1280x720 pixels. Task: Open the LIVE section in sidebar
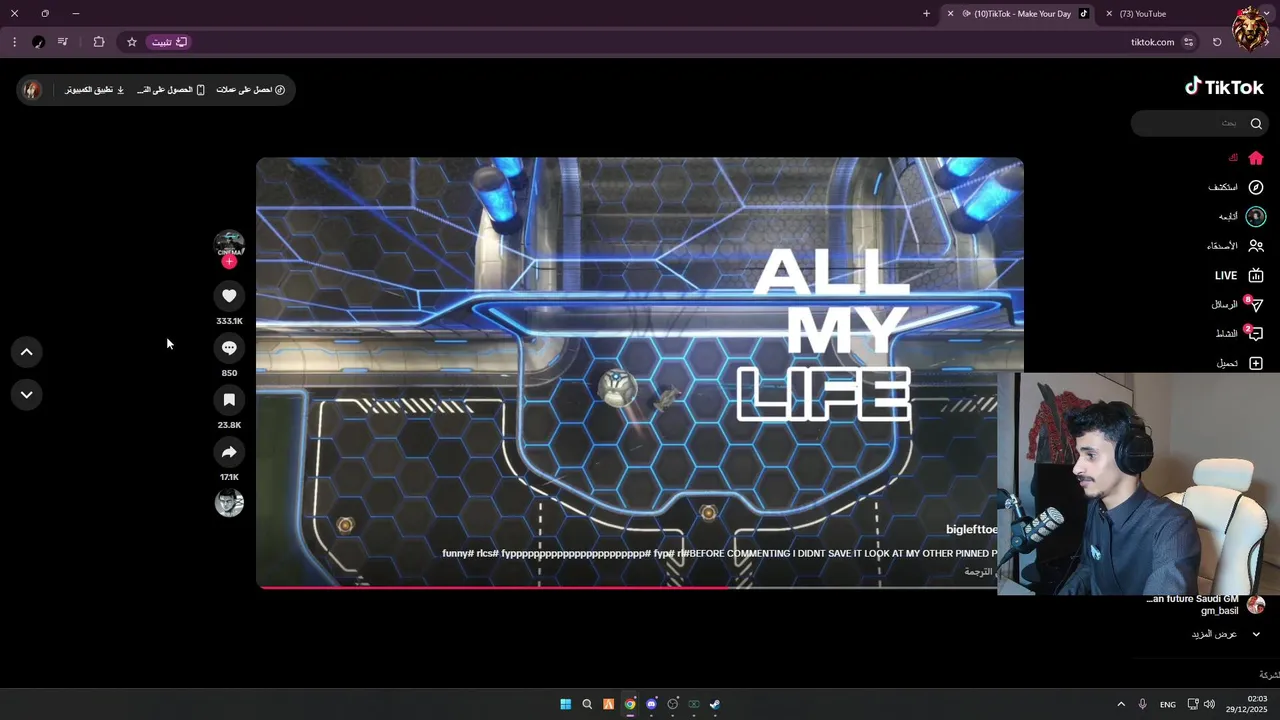click(x=1239, y=275)
